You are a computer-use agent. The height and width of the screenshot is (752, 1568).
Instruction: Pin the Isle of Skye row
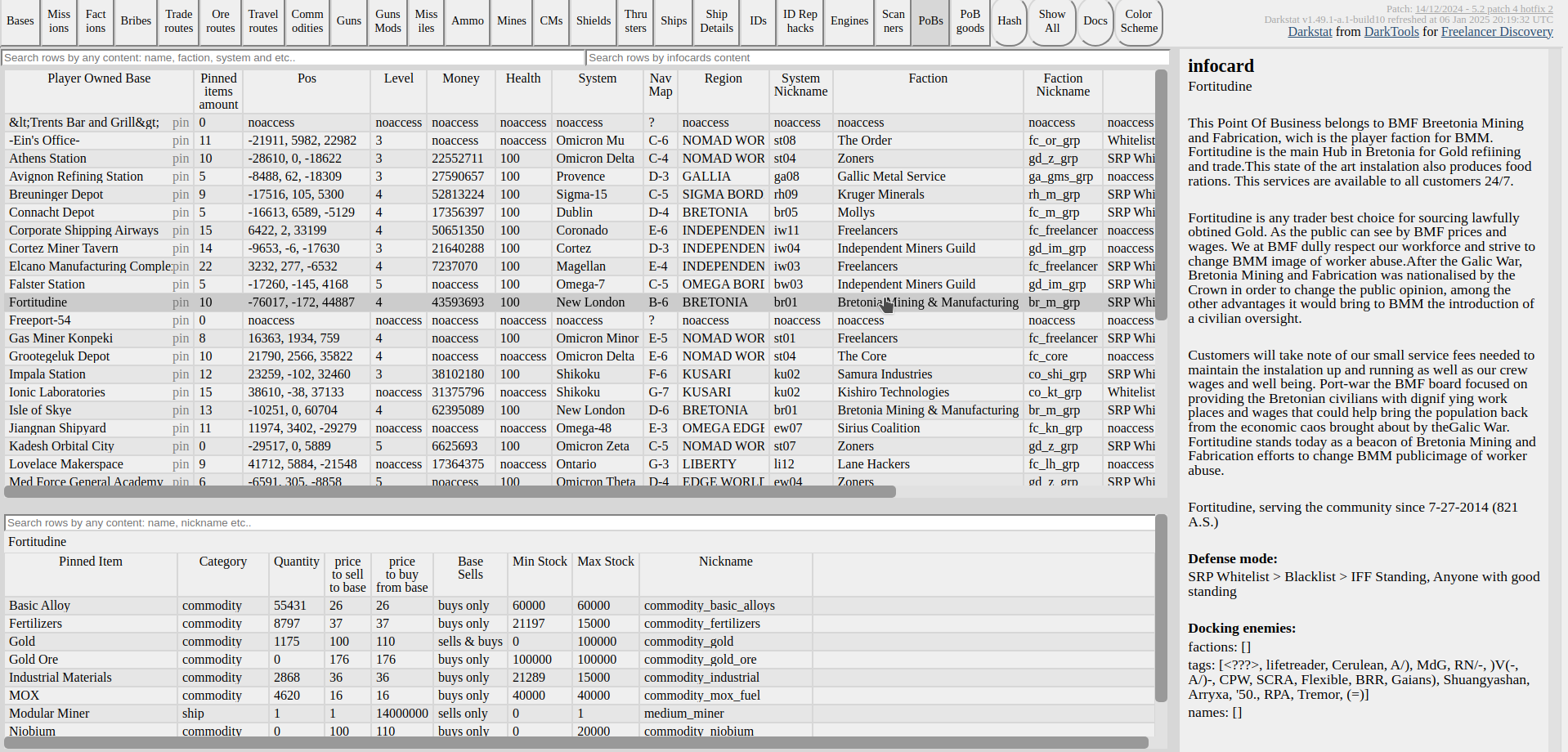coord(181,410)
